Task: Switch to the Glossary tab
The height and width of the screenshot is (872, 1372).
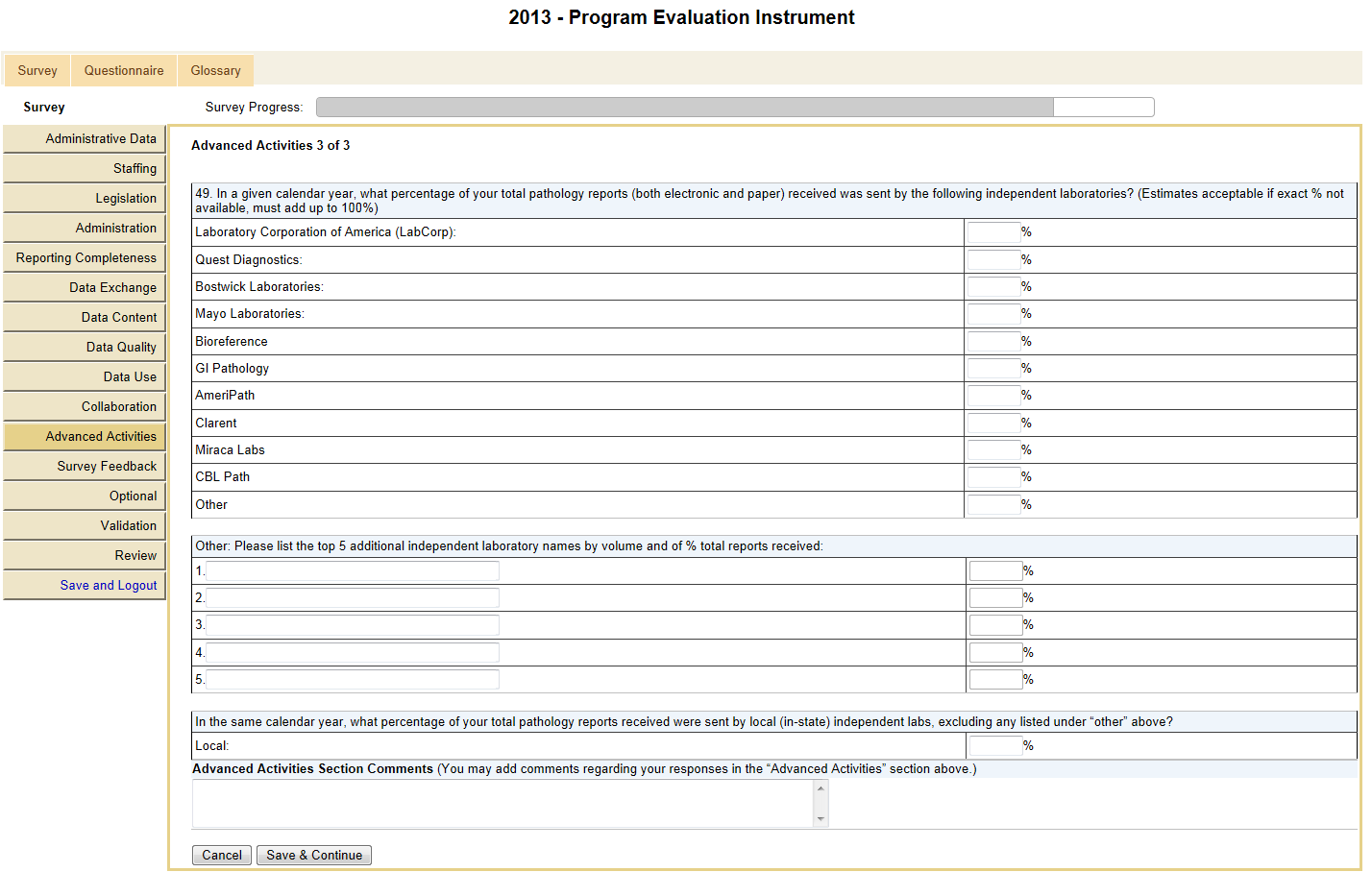Action: click(215, 70)
